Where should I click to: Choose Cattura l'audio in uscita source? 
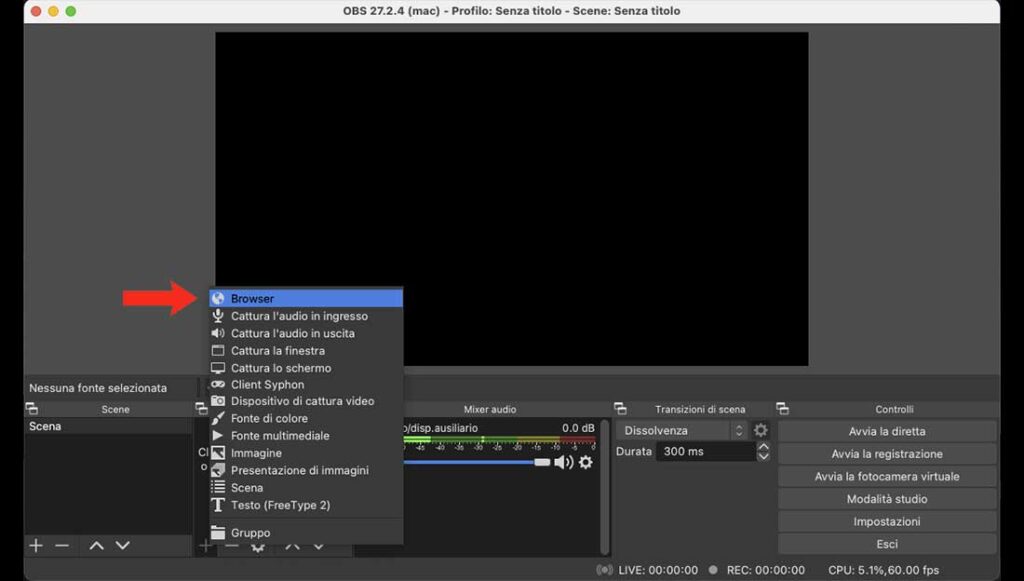(306, 333)
